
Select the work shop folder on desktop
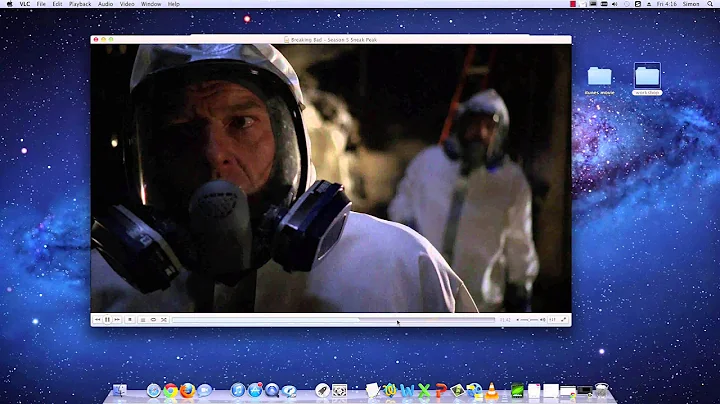click(x=647, y=79)
